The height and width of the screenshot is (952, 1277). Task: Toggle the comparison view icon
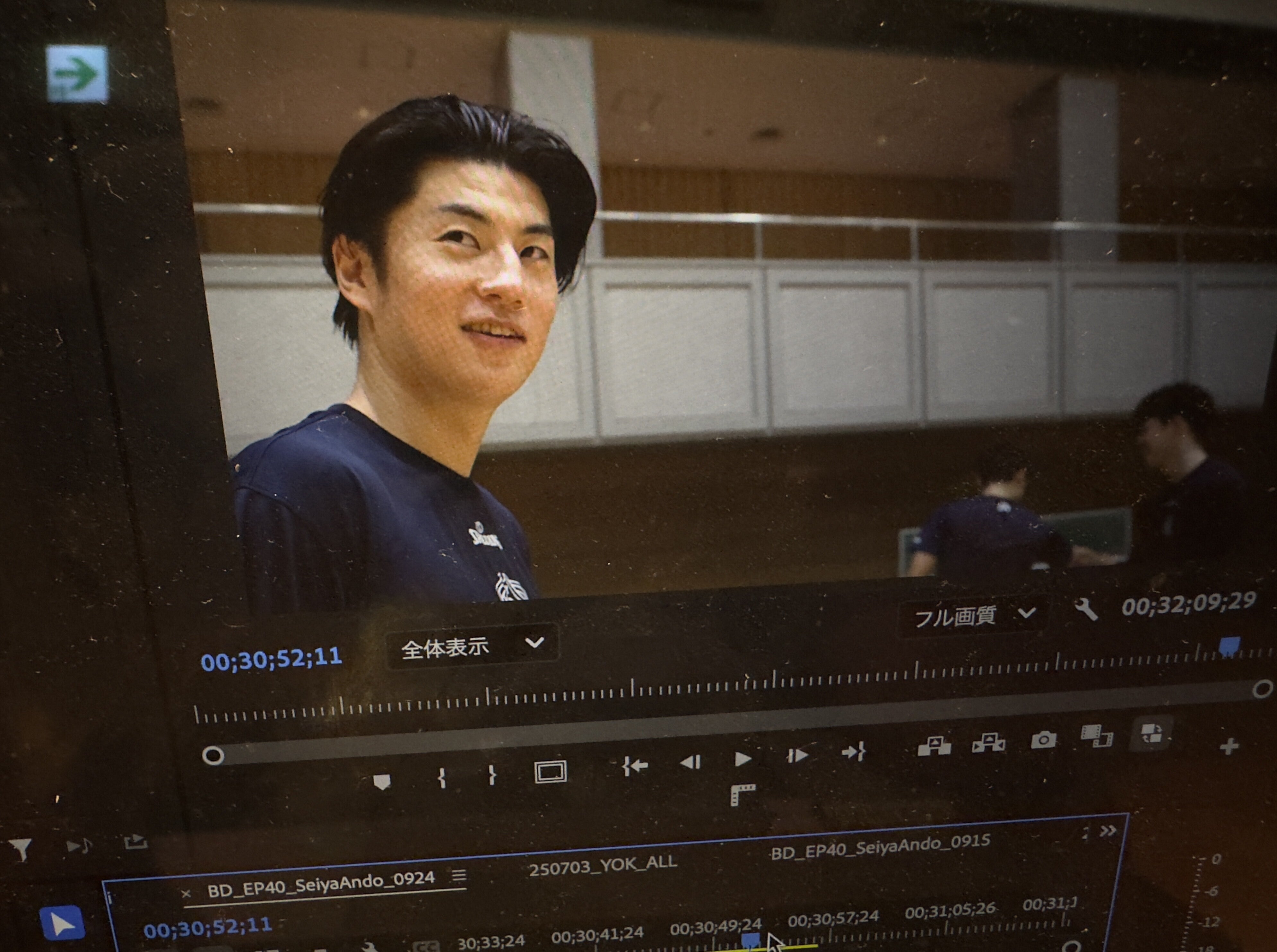(1097, 736)
